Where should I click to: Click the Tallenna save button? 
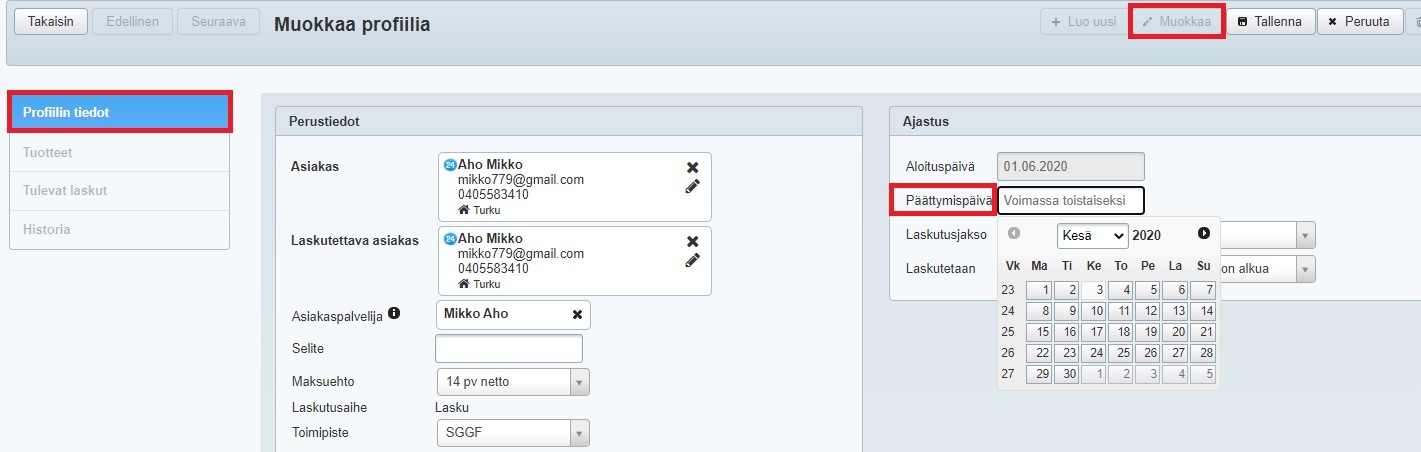[x=1270, y=21]
